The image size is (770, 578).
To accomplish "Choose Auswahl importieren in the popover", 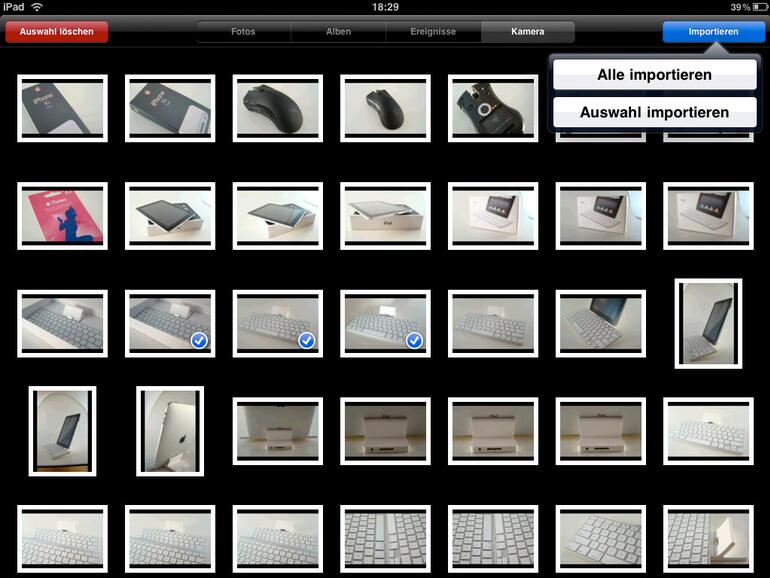I will pos(654,112).
